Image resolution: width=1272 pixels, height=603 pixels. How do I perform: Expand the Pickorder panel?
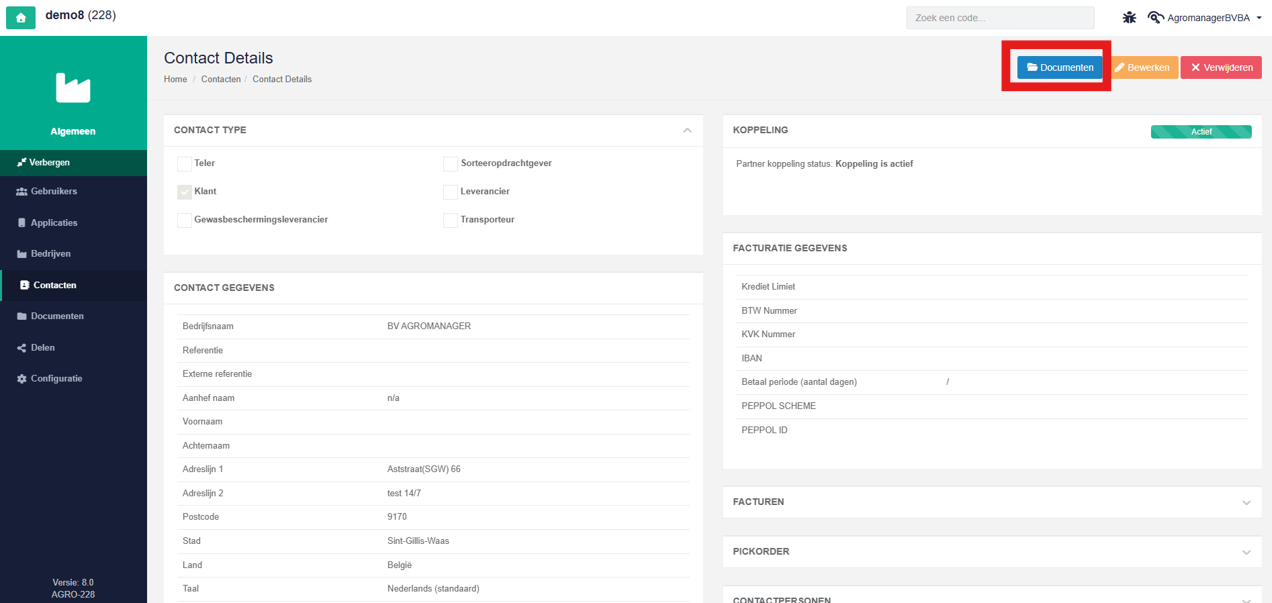[x=1246, y=552]
